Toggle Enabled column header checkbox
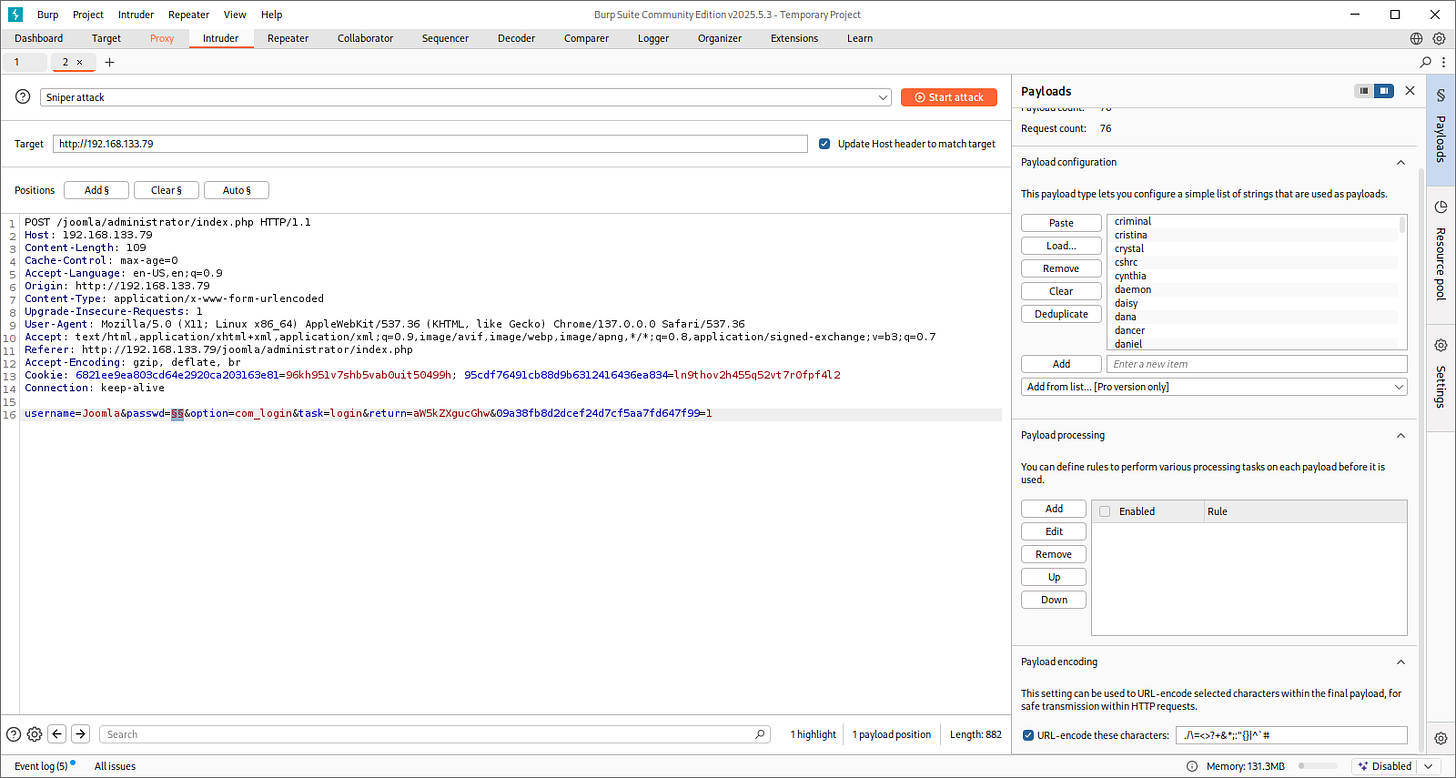 pyautogui.click(x=1104, y=511)
